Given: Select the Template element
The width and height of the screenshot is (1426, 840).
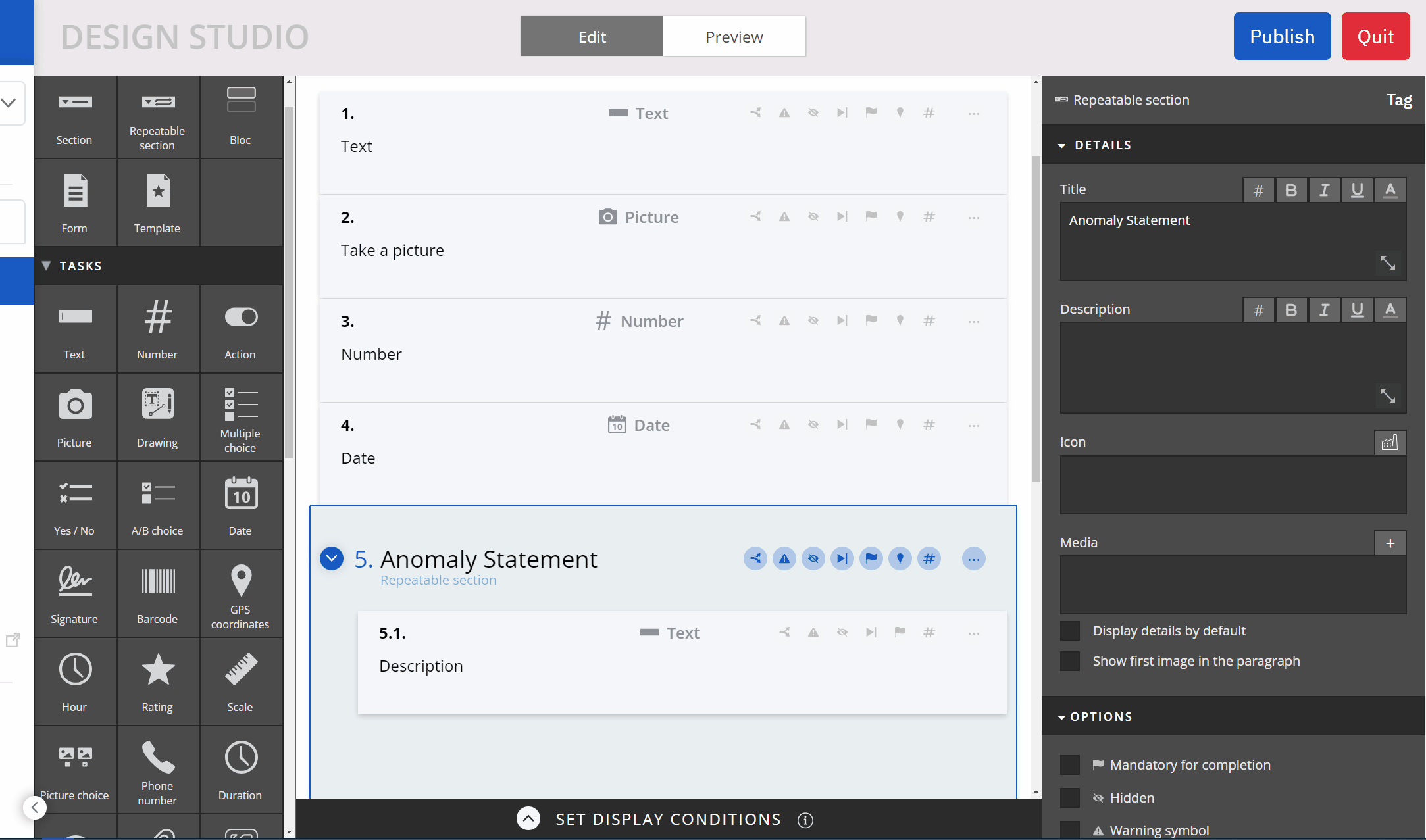Looking at the screenshot, I should pos(157,203).
